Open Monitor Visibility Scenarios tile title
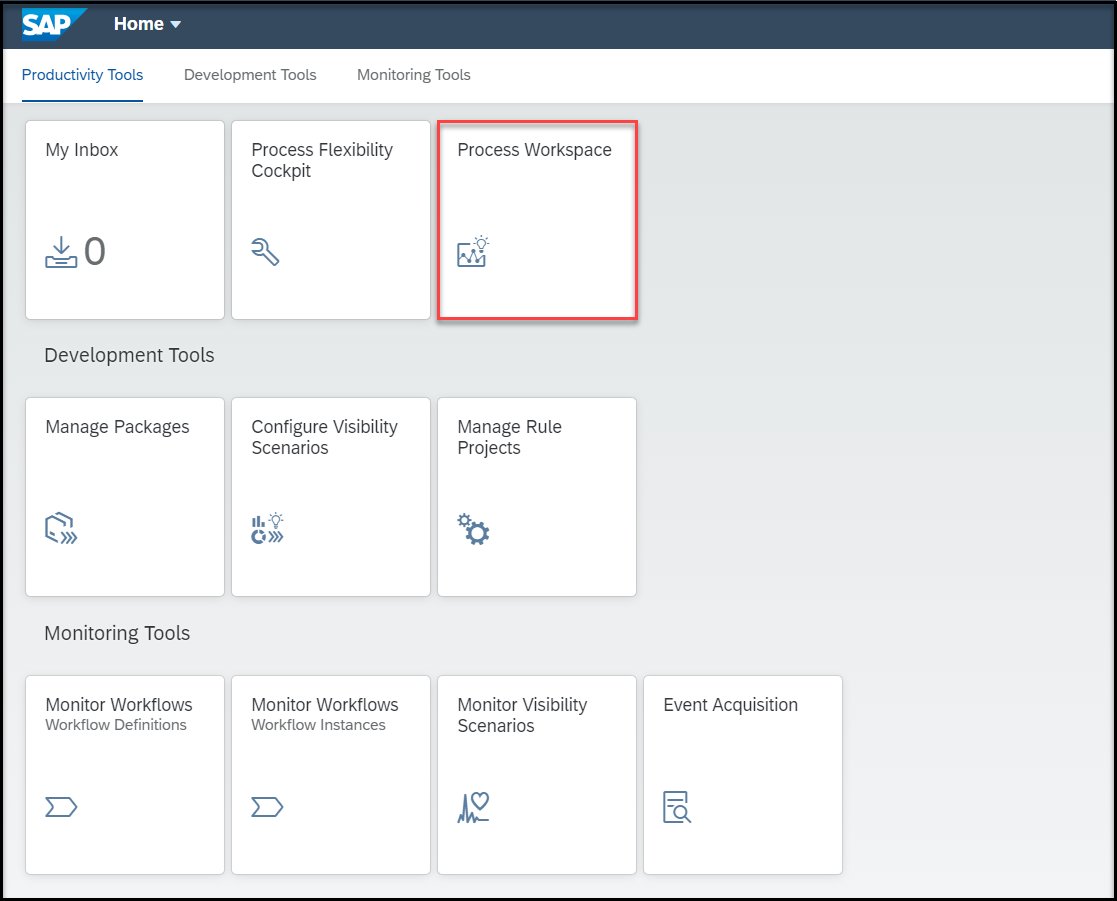 (522, 715)
